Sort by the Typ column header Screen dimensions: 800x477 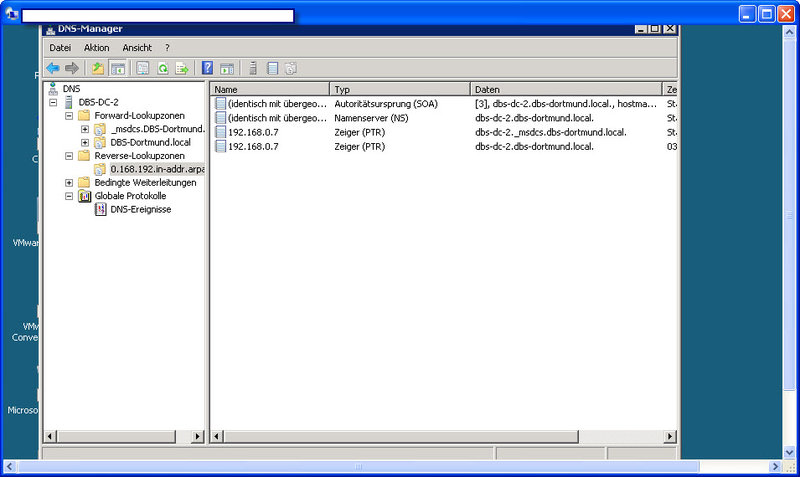pyautogui.click(x=399, y=89)
